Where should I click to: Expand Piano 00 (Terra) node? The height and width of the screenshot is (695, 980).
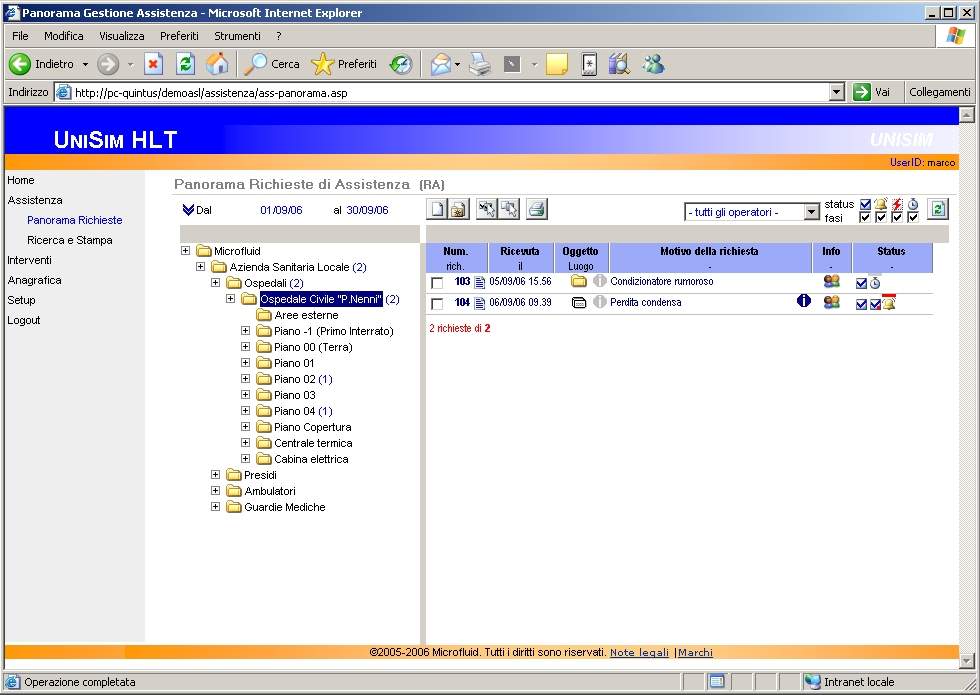[x=246, y=347]
